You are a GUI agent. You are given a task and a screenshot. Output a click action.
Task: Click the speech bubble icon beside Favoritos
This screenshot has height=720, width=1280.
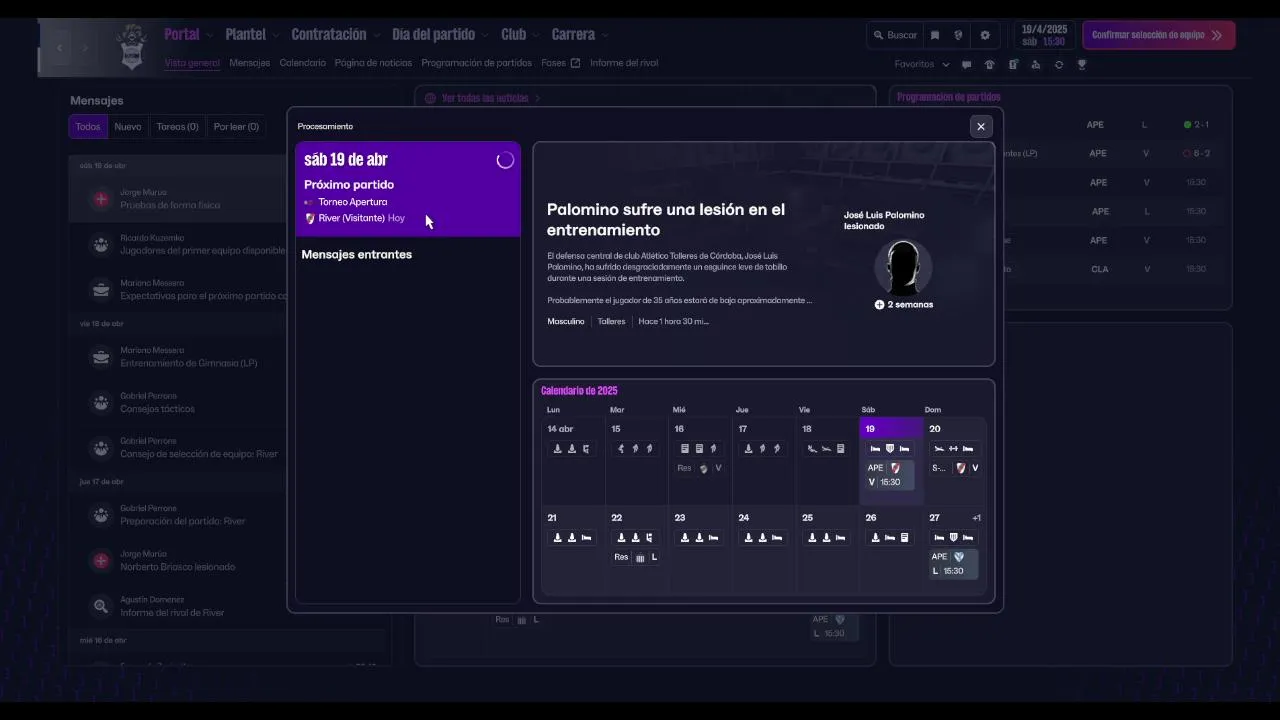click(x=966, y=64)
